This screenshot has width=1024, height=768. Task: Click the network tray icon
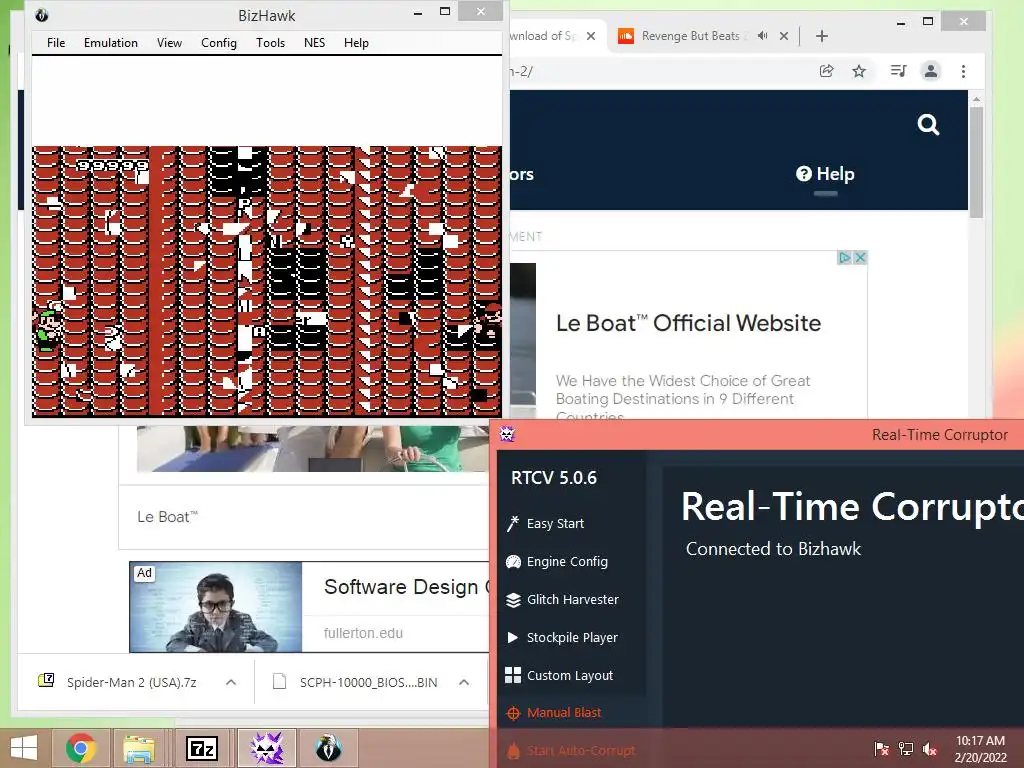(905, 748)
